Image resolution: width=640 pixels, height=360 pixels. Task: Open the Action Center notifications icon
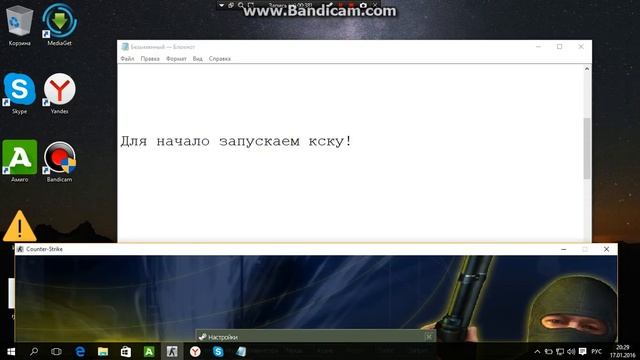pos(583,351)
